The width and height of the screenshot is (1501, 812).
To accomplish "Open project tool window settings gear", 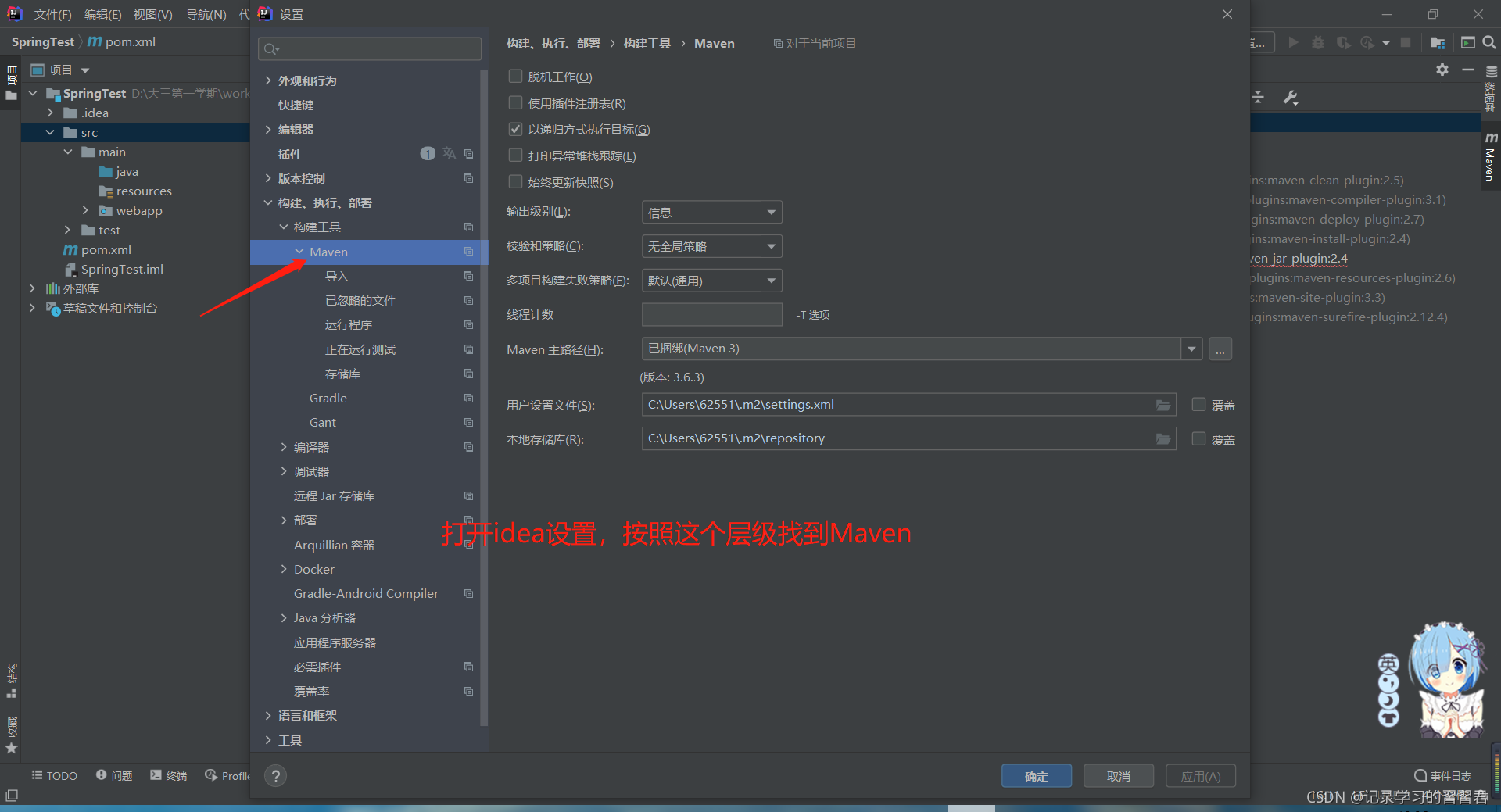I will pyautogui.click(x=1442, y=70).
